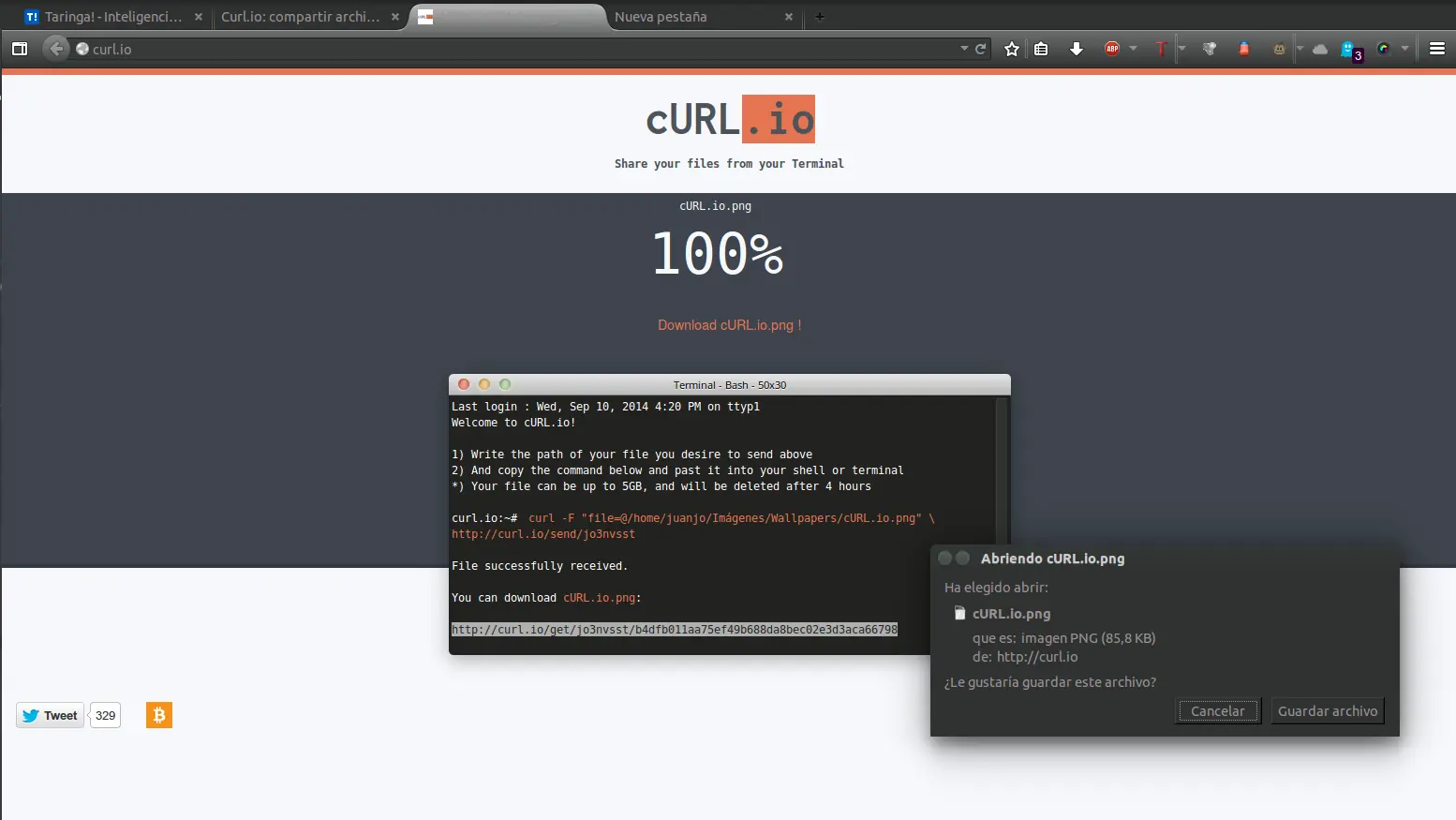Click the yellow dot on terminal window

coord(484,384)
